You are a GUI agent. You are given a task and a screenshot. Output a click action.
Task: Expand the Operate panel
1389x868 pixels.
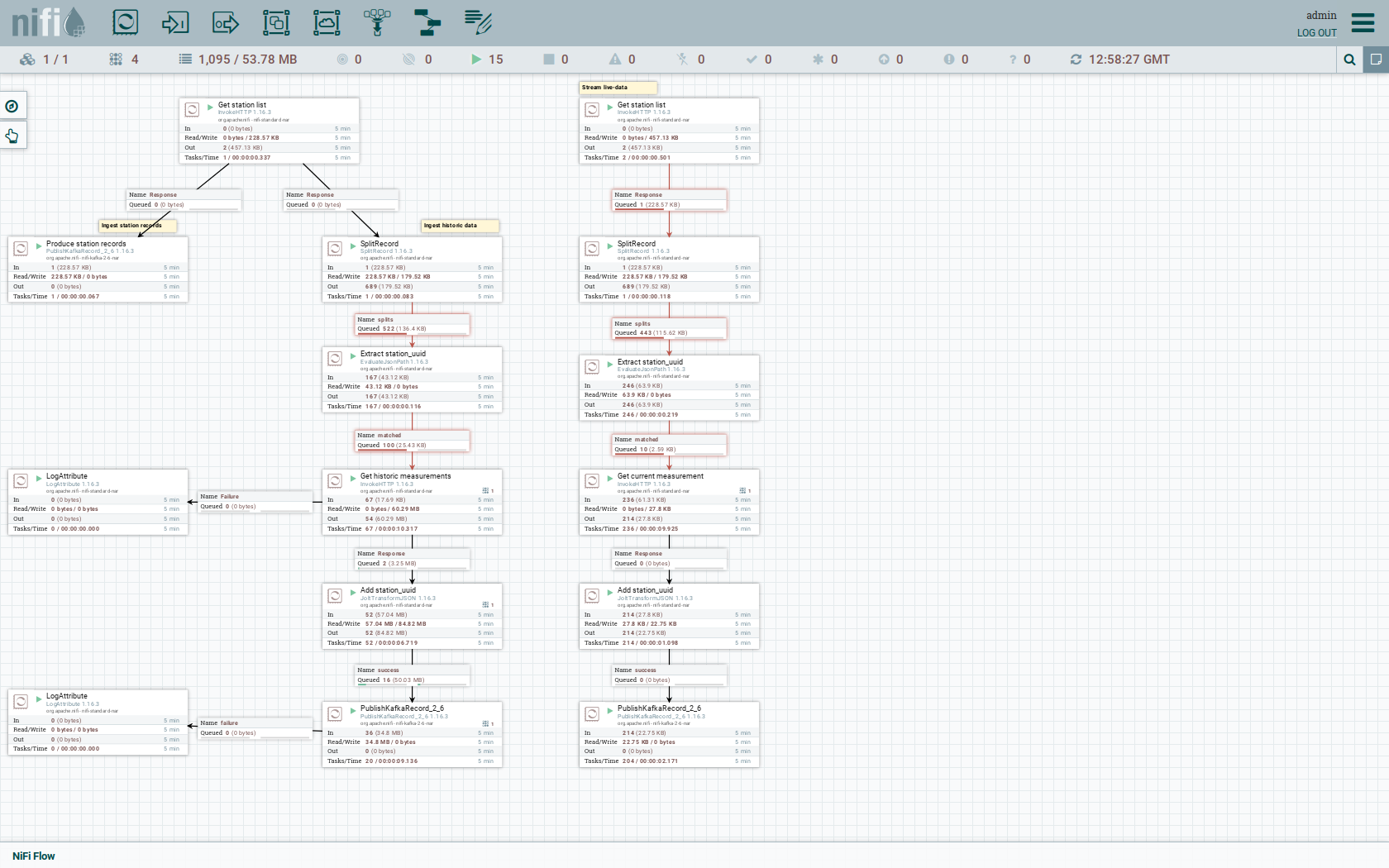pos(12,136)
